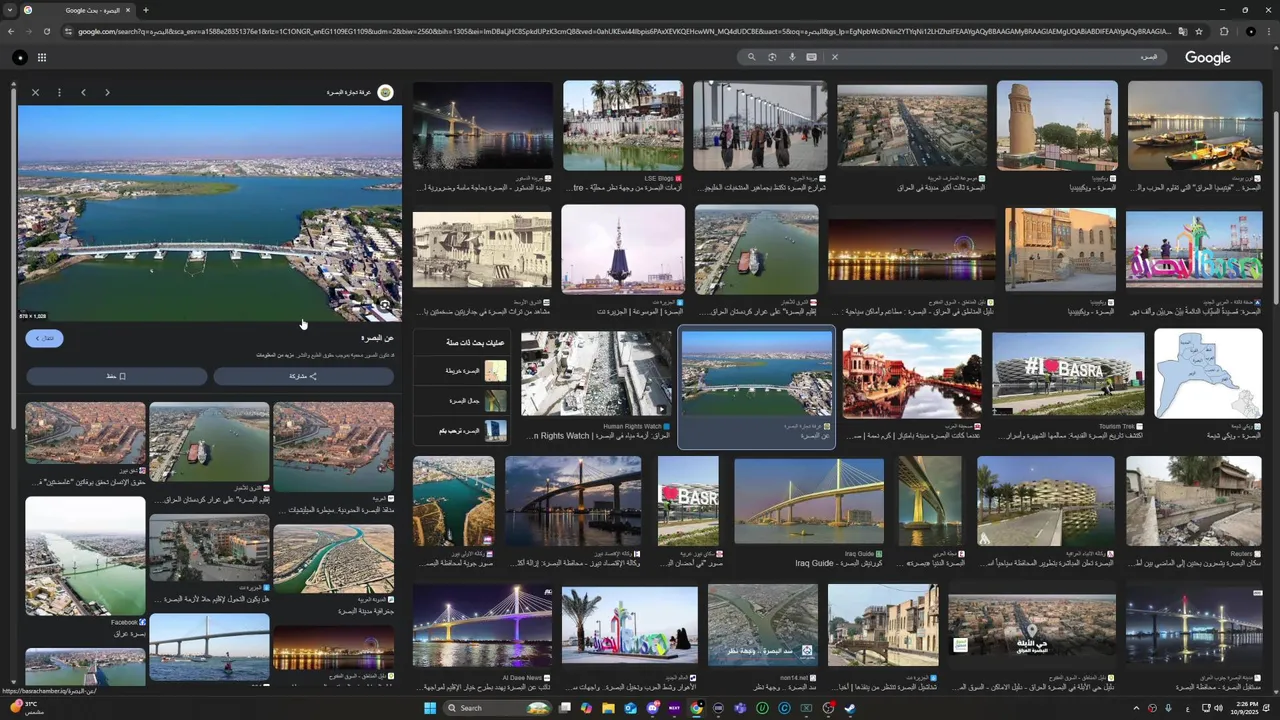Open the old black-and-white Basra photo thumbnail
Viewport: 1280px width, 720px height.
coord(482,250)
